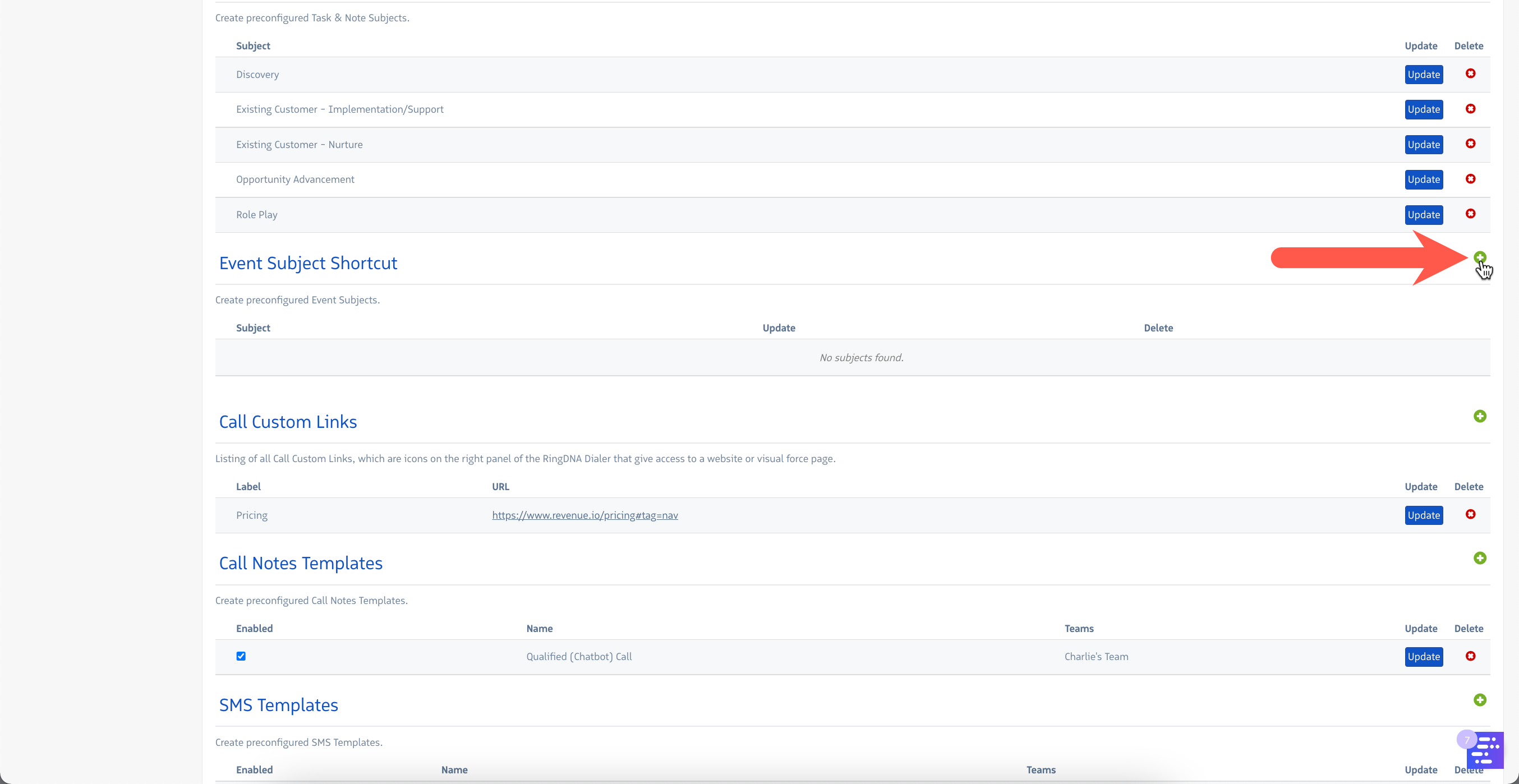The height and width of the screenshot is (784, 1519).
Task: Add a new Call Notes Template
Action: click(1480, 557)
